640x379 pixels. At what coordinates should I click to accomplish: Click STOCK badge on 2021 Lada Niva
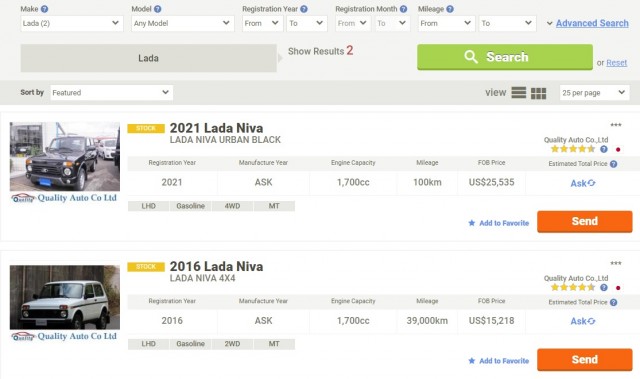[146, 129]
